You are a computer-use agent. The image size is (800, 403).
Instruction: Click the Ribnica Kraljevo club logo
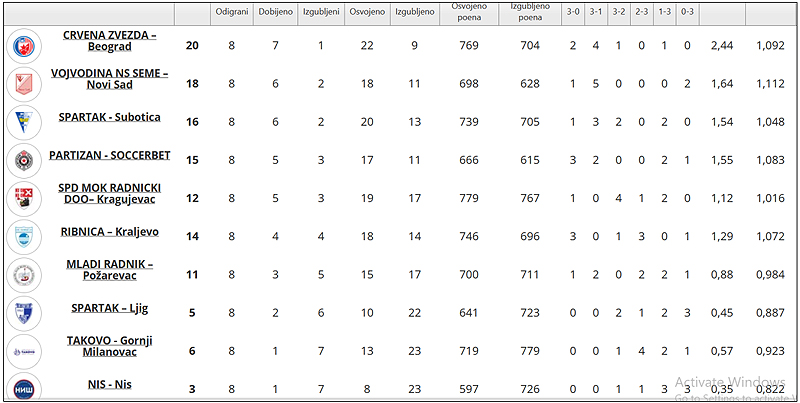click(x=22, y=235)
